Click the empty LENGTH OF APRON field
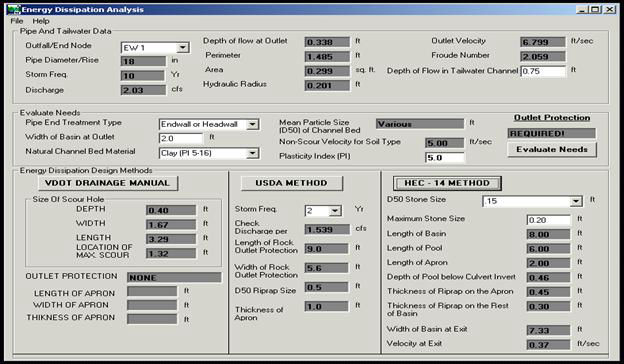 click(x=152, y=292)
